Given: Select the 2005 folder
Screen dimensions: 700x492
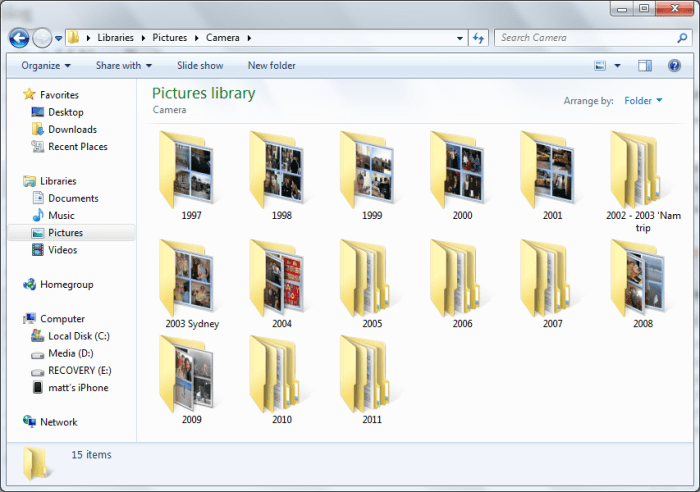Looking at the screenshot, I should (372, 284).
